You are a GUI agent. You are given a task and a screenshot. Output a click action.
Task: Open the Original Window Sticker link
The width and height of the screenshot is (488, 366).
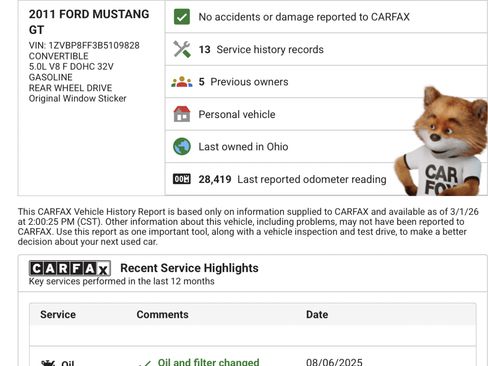click(77, 99)
